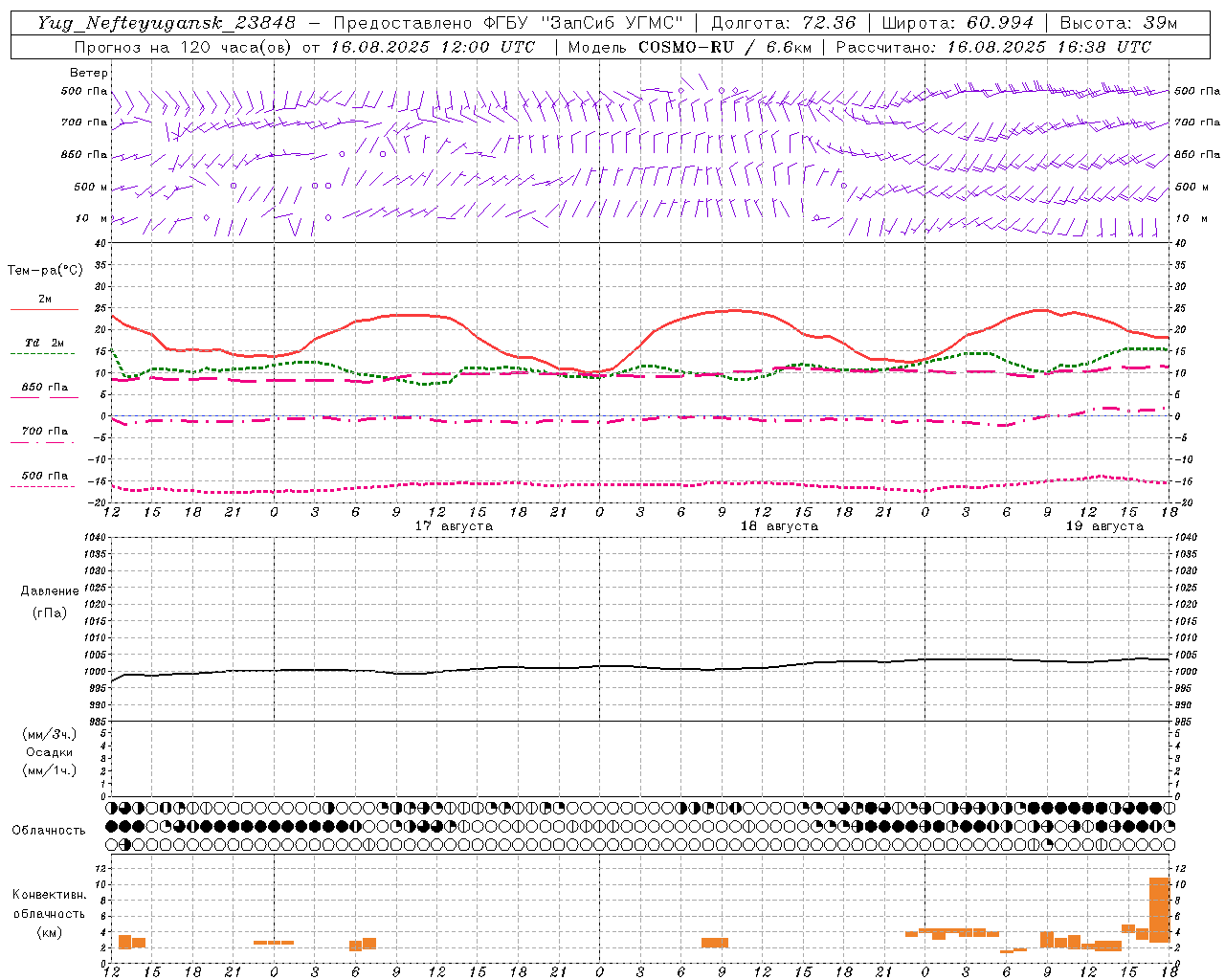Select the 2м temperature legend label
Image resolution: width=1225 pixels, height=980 pixels.
tap(45, 299)
